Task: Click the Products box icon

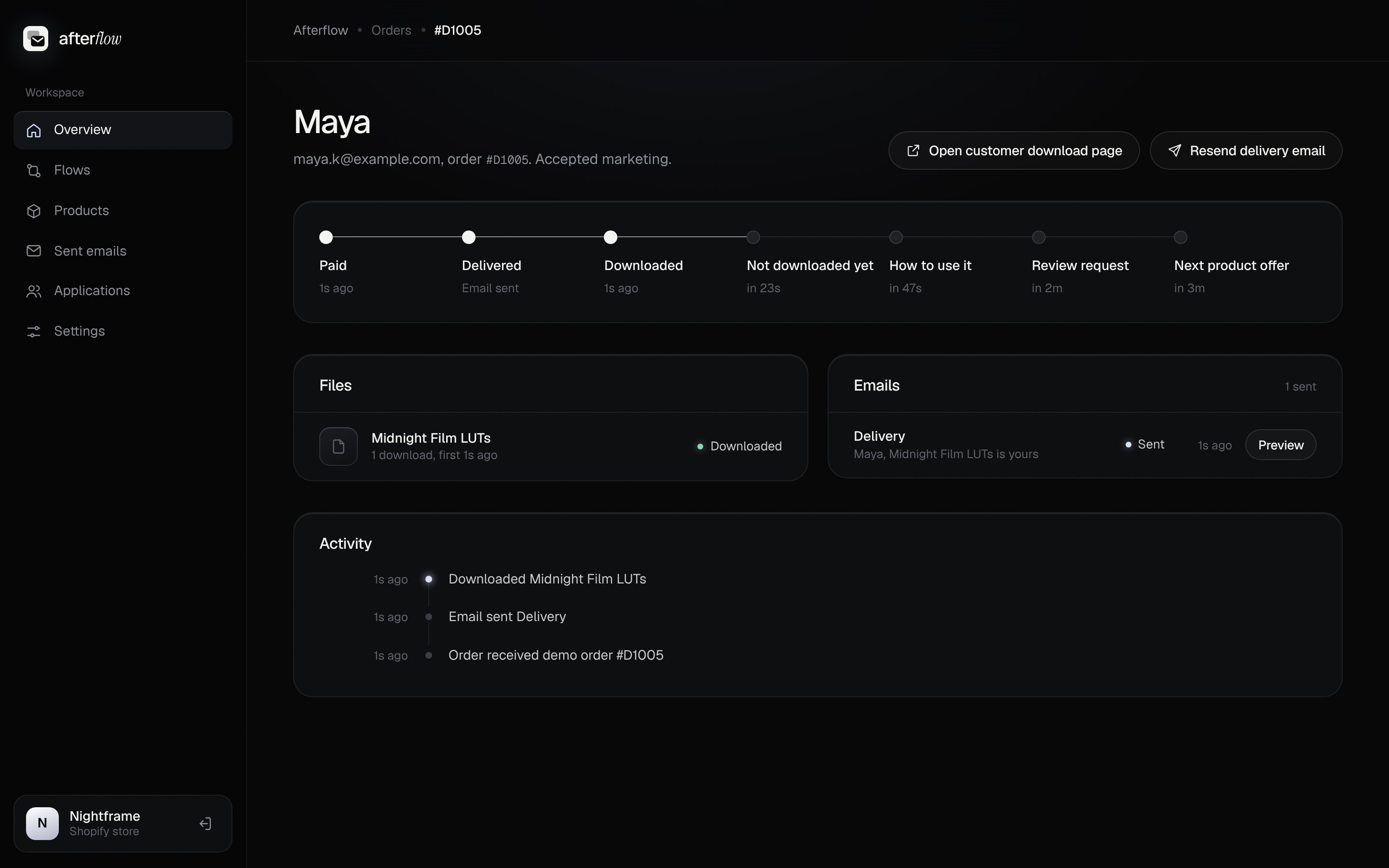Action: [x=34, y=211]
